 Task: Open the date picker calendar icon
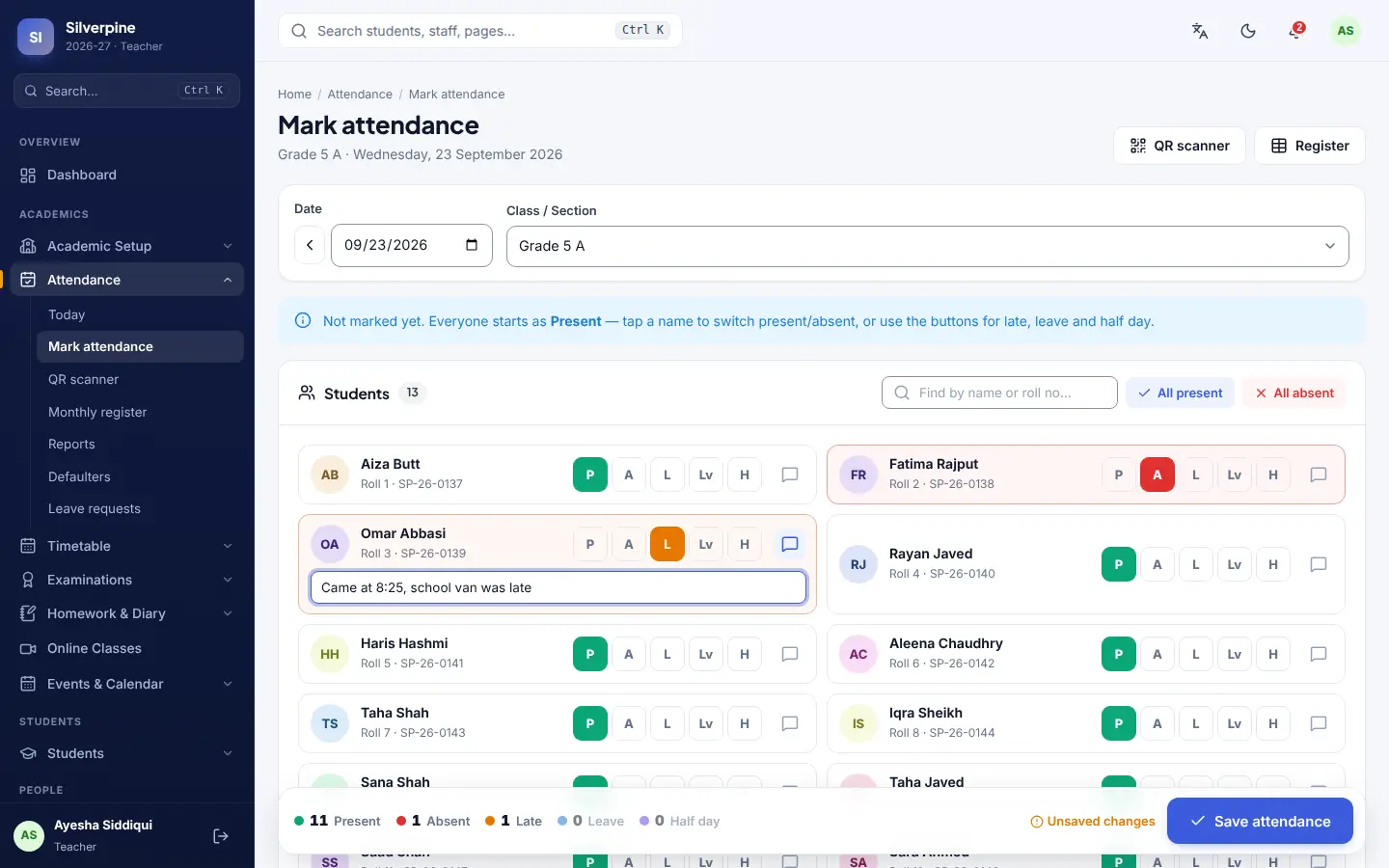pyautogui.click(x=472, y=245)
